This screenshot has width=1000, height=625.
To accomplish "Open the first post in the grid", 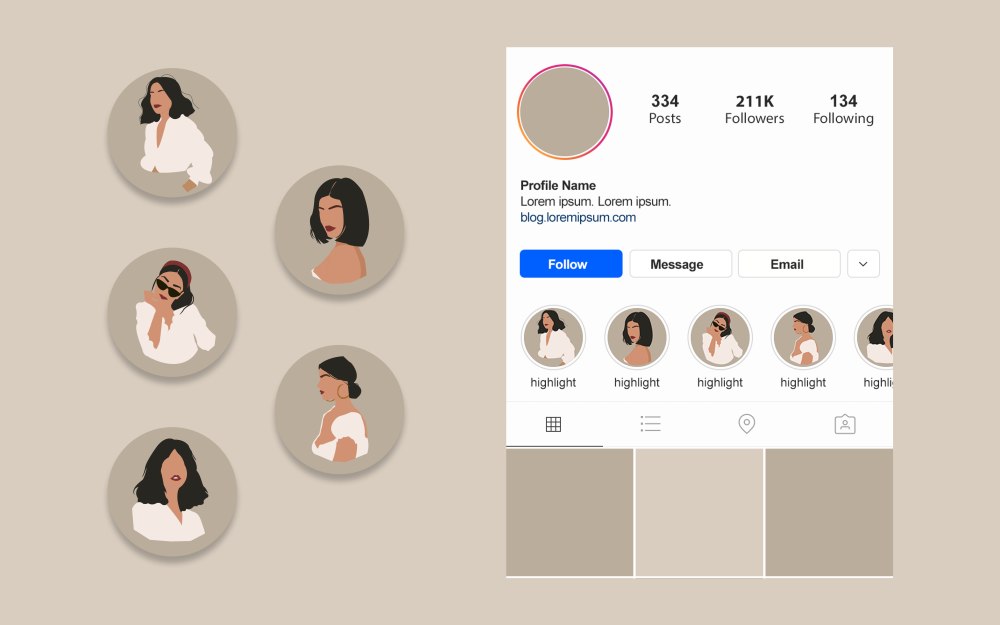I will click(x=570, y=512).
